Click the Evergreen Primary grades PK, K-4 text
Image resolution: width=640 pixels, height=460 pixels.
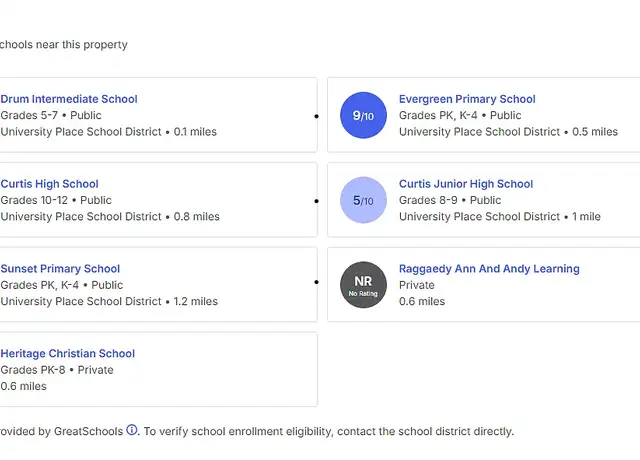tap(438, 116)
